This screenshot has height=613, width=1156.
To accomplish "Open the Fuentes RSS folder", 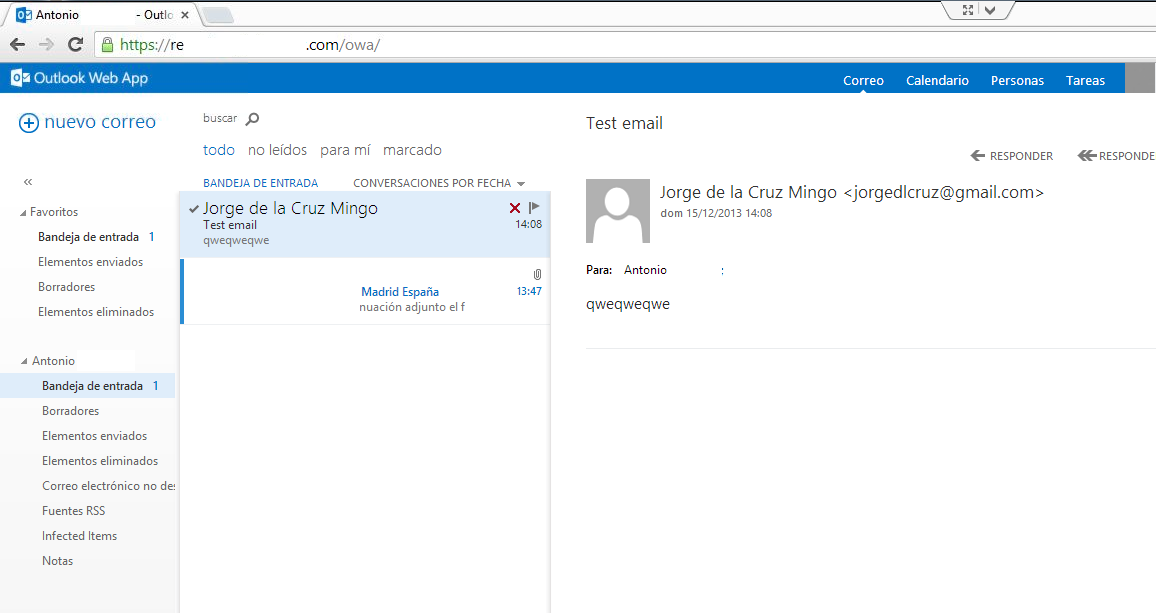I will (73, 511).
